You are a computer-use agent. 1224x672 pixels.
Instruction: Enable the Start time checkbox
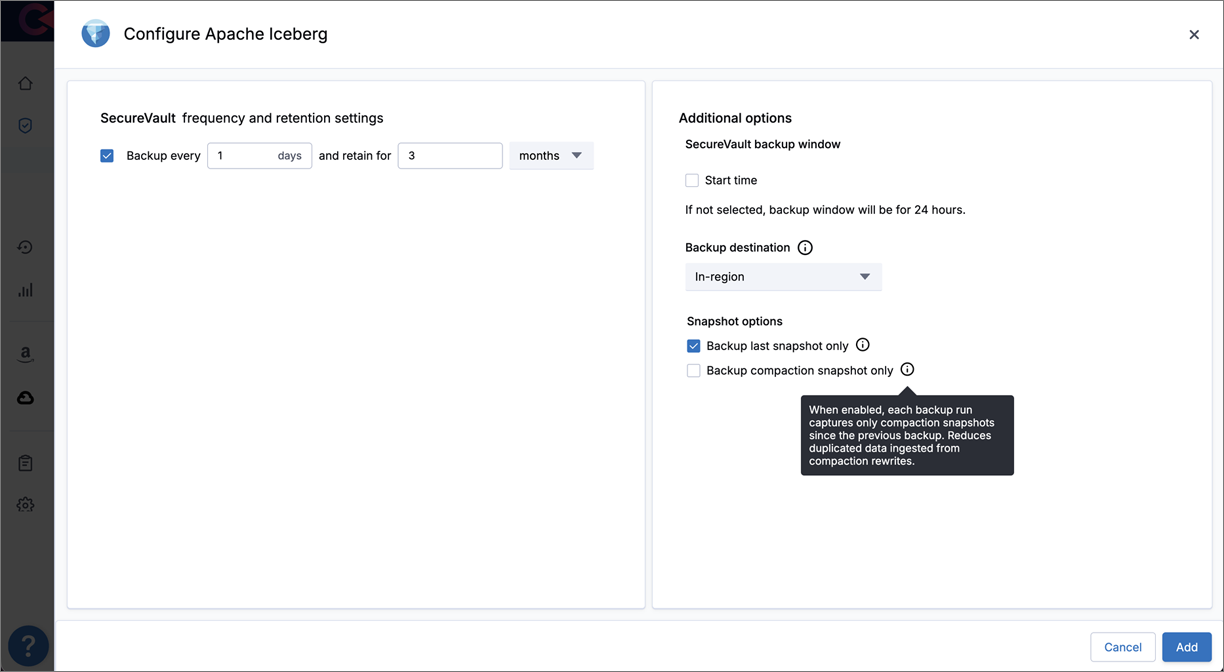tap(692, 181)
